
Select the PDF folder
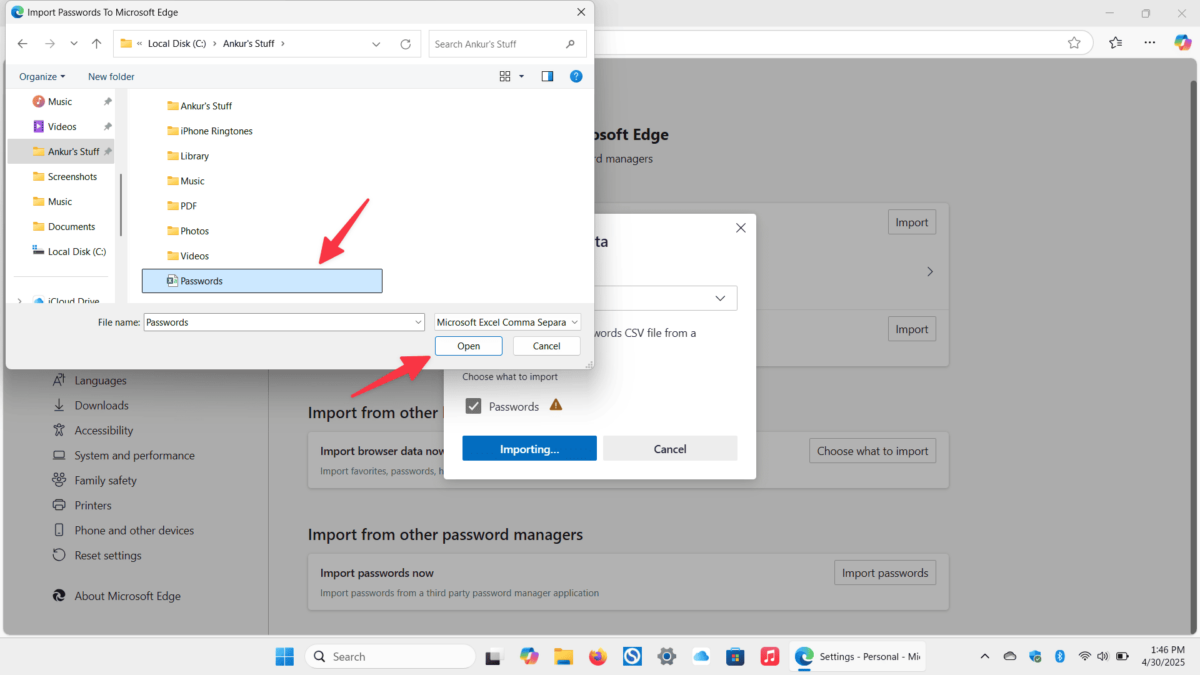point(182,206)
